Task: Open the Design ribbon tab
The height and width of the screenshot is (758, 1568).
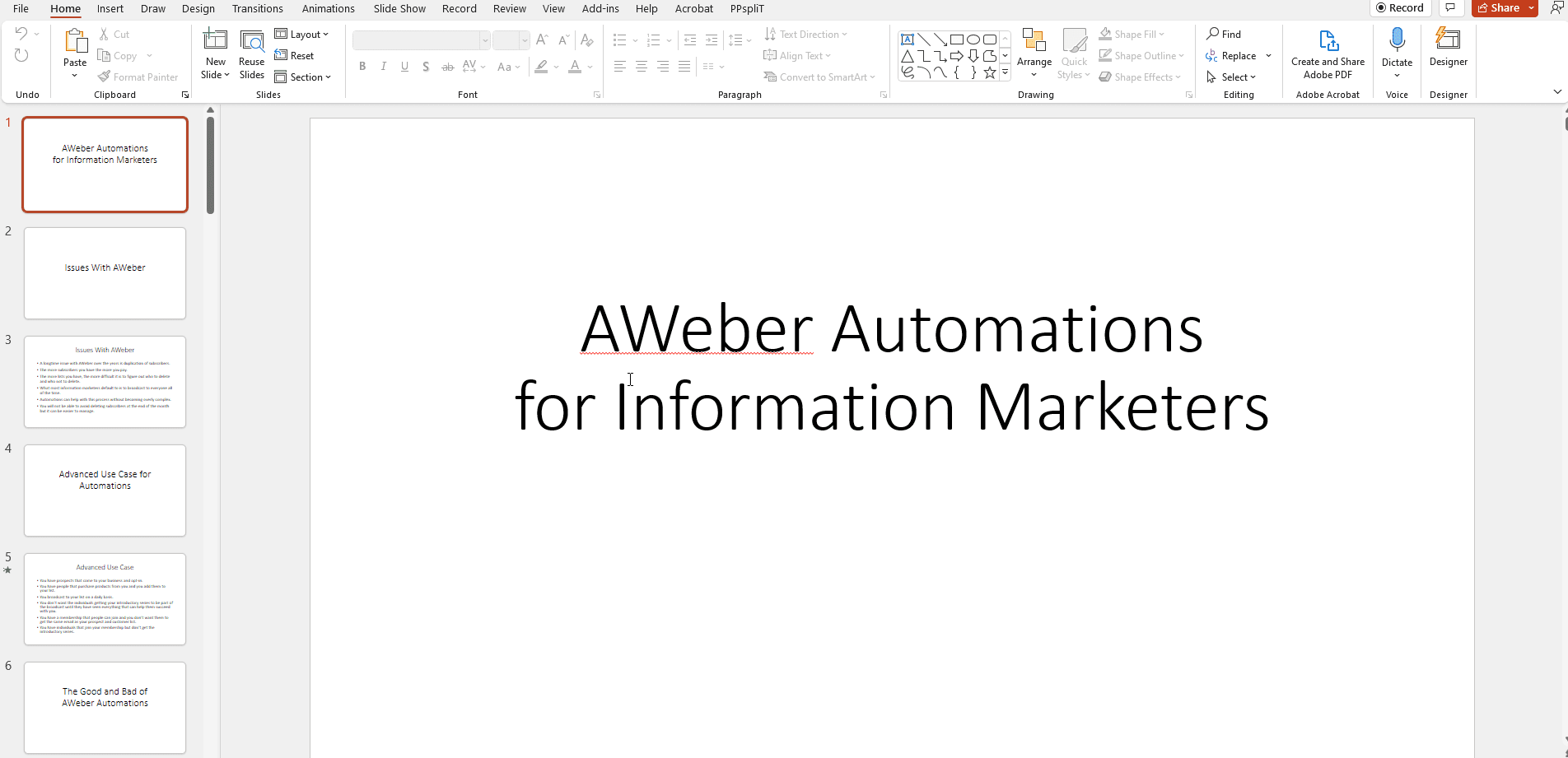Action: (198, 8)
